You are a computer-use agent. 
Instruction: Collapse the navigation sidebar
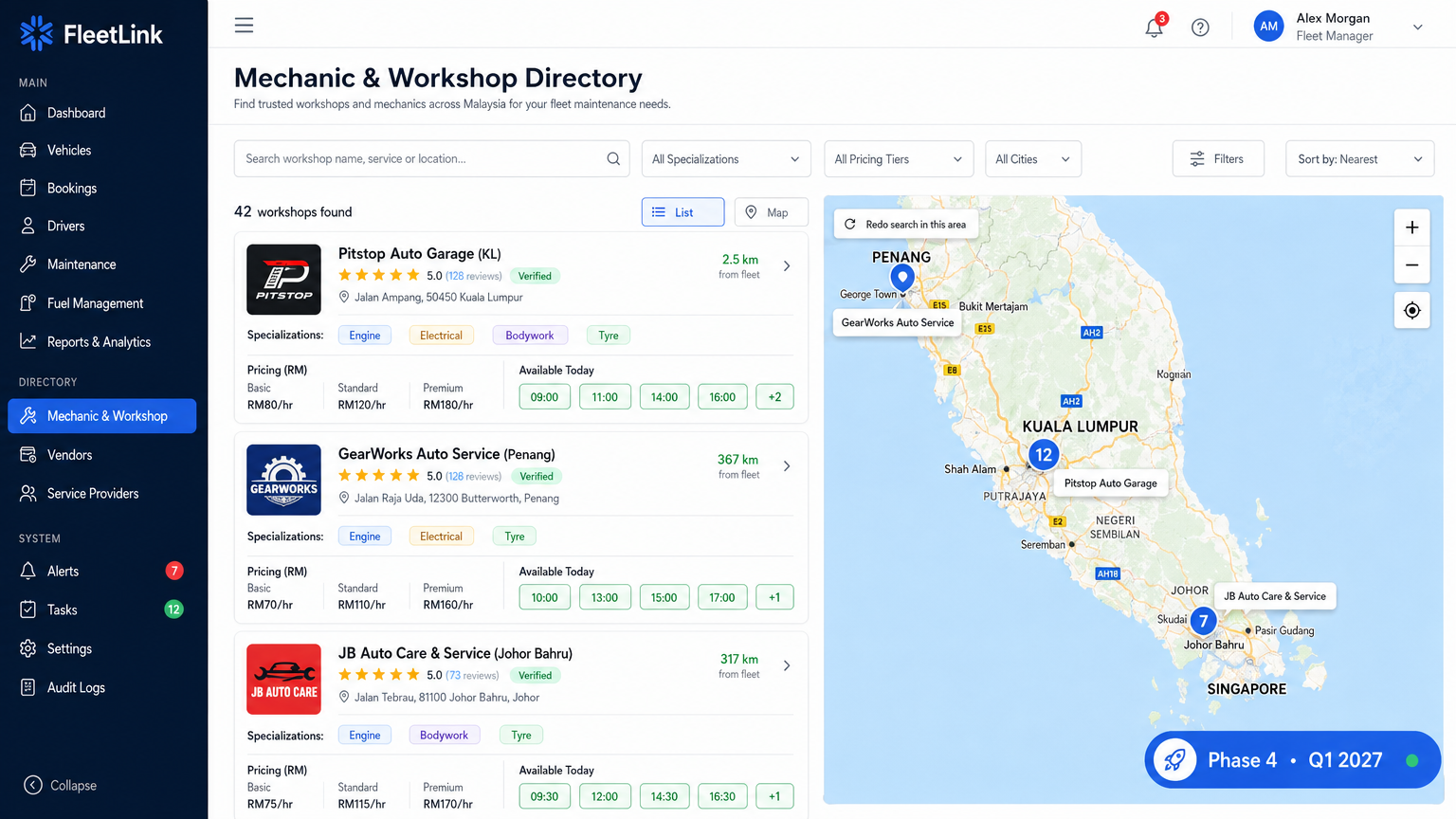point(60,785)
